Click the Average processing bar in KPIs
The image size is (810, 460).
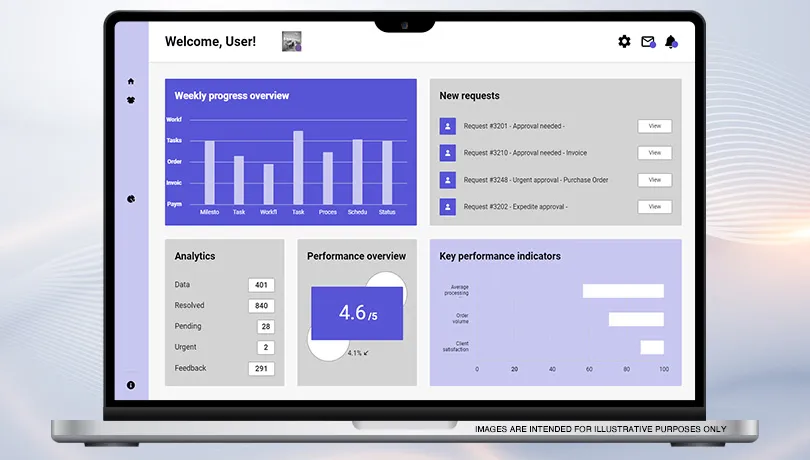coord(623,291)
